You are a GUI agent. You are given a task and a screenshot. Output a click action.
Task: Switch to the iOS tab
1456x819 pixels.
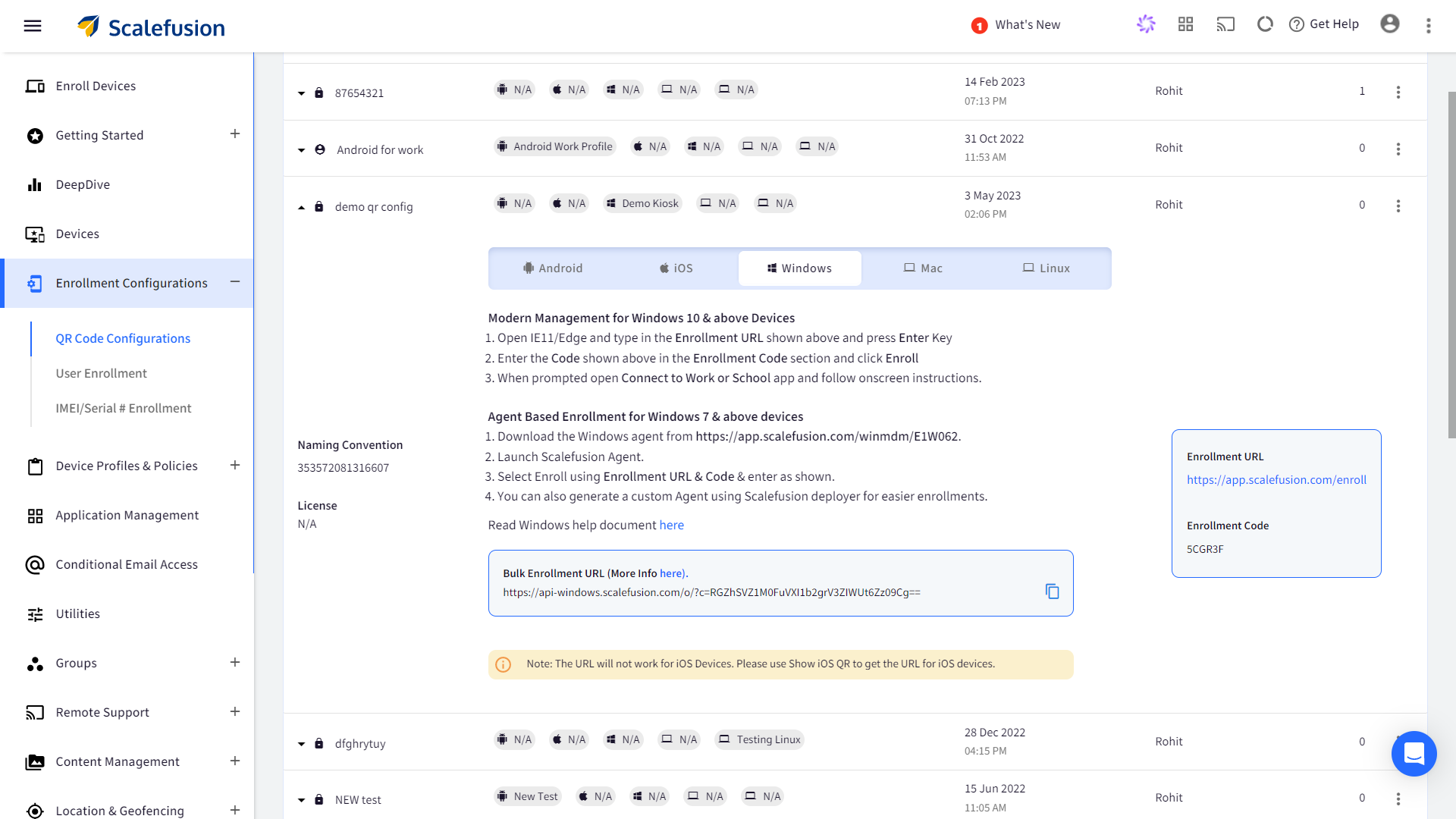(676, 268)
